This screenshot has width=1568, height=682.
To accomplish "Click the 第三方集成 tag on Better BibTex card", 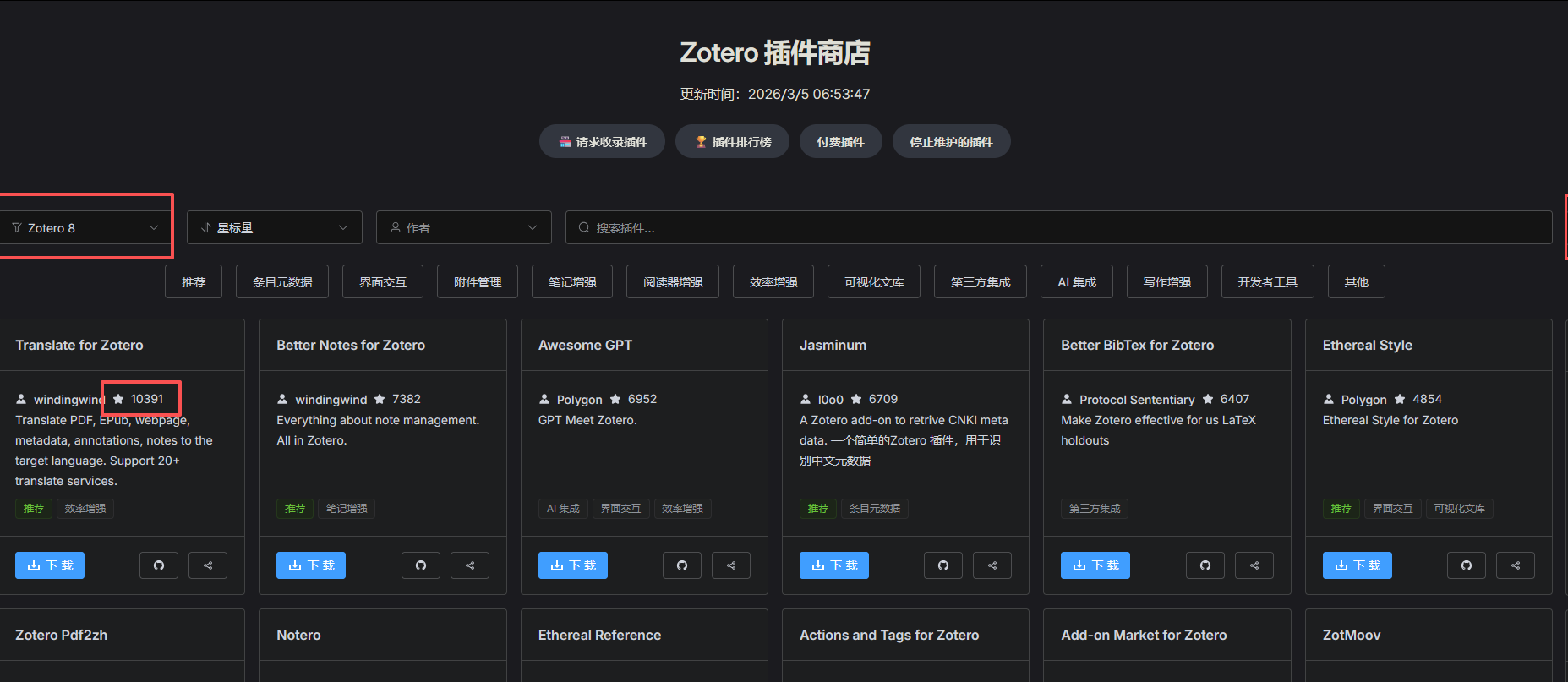I will tap(1095, 508).
